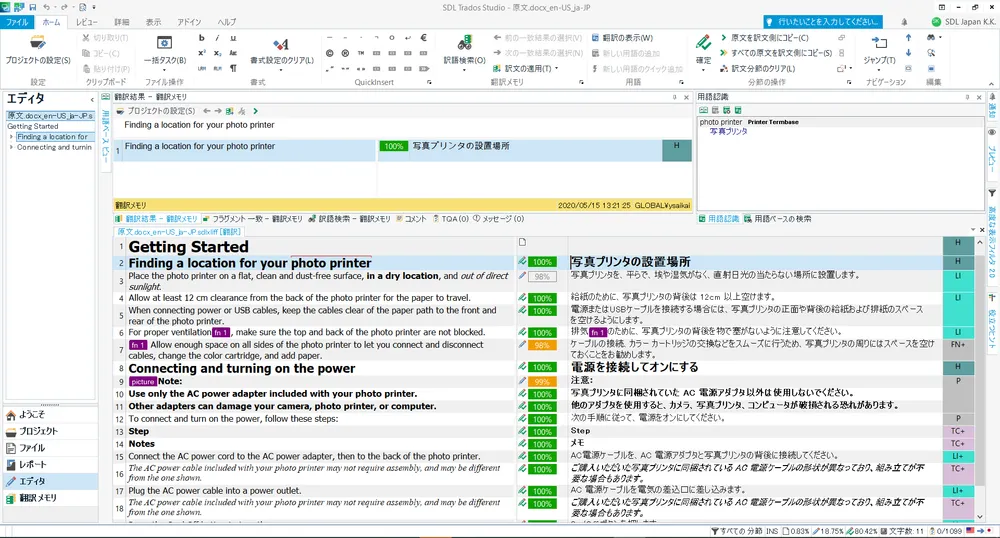Collapse the エディタ navigation pane
The image size is (1000, 538).
pos(92,99)
